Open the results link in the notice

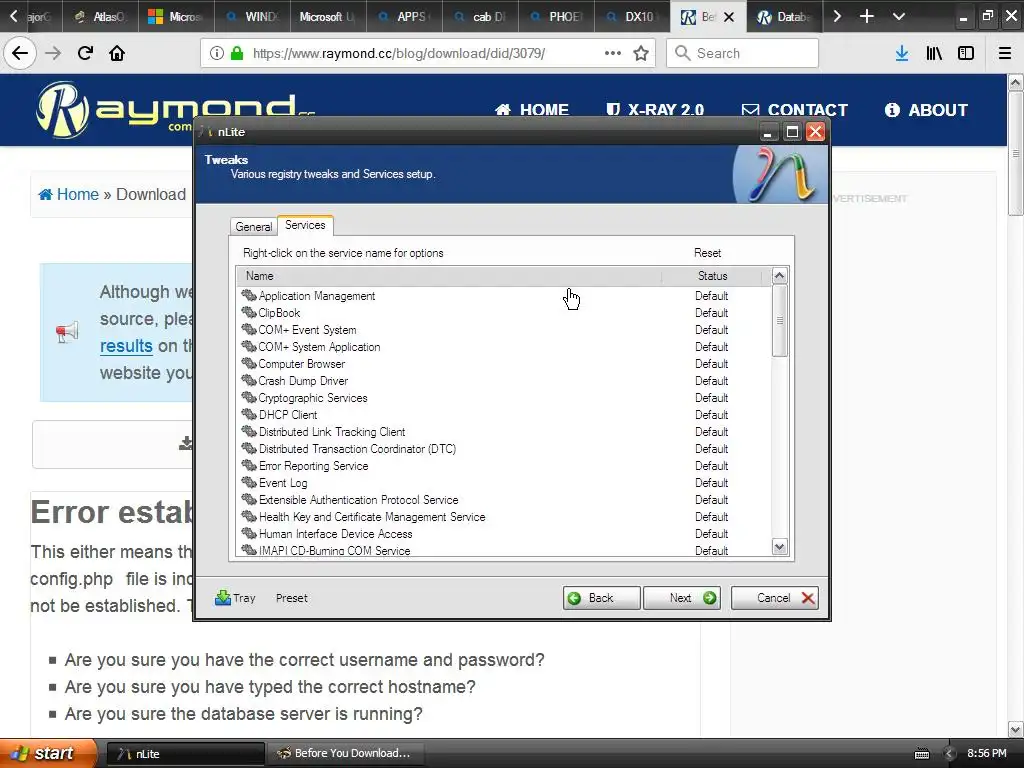pyautogui.click(x=126, y=345)
